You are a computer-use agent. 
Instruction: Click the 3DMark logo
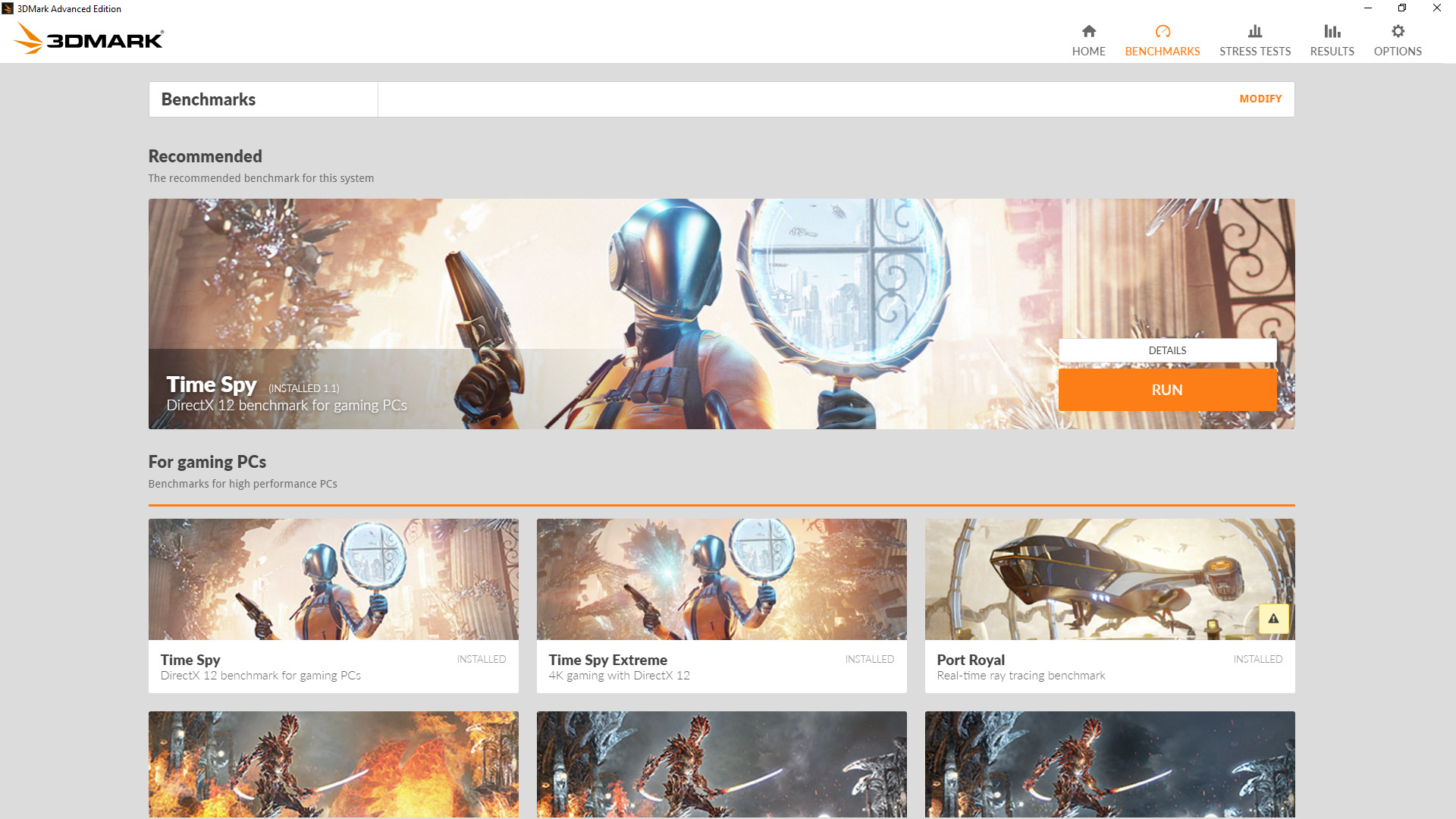coord(89,38)
